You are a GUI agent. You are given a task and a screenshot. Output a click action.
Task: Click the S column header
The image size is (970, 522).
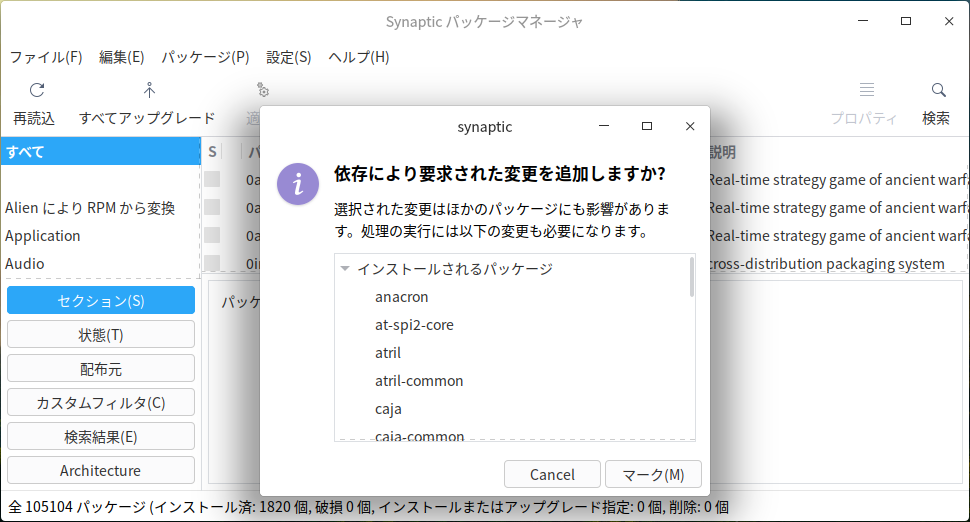[x=212, y=152]
